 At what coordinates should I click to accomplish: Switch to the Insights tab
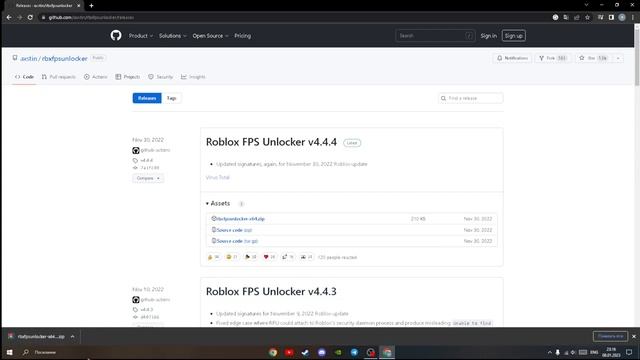pyautogui.click(x=193, y=77)
